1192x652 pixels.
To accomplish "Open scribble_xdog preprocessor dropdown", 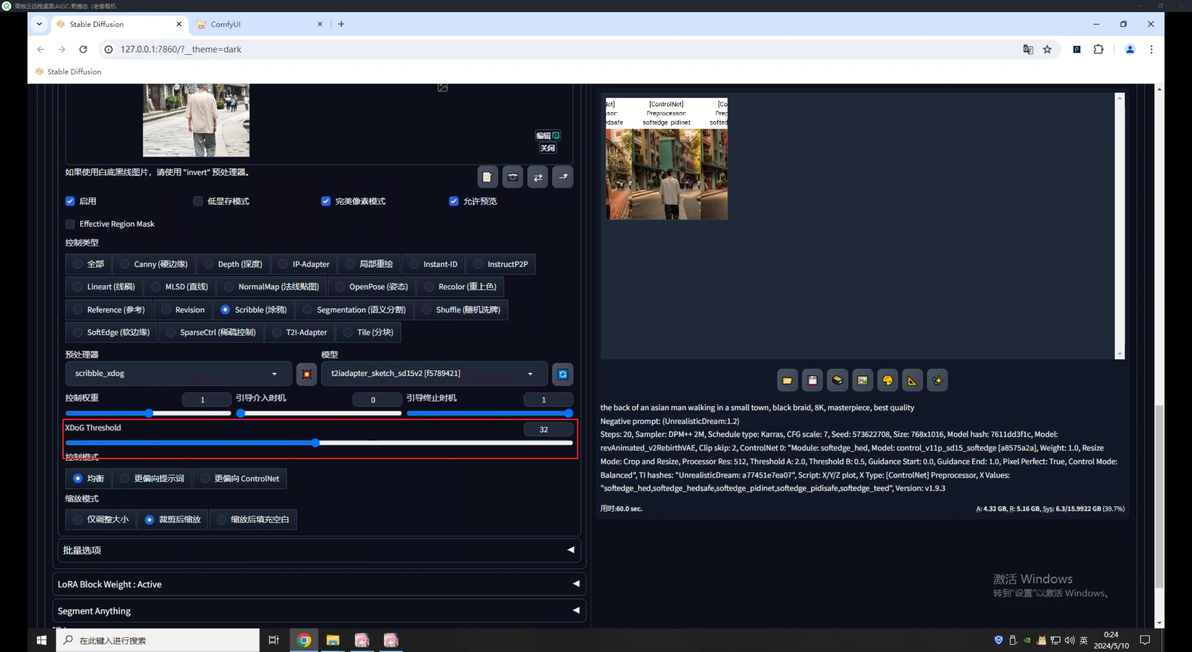I will pos(178,374).
